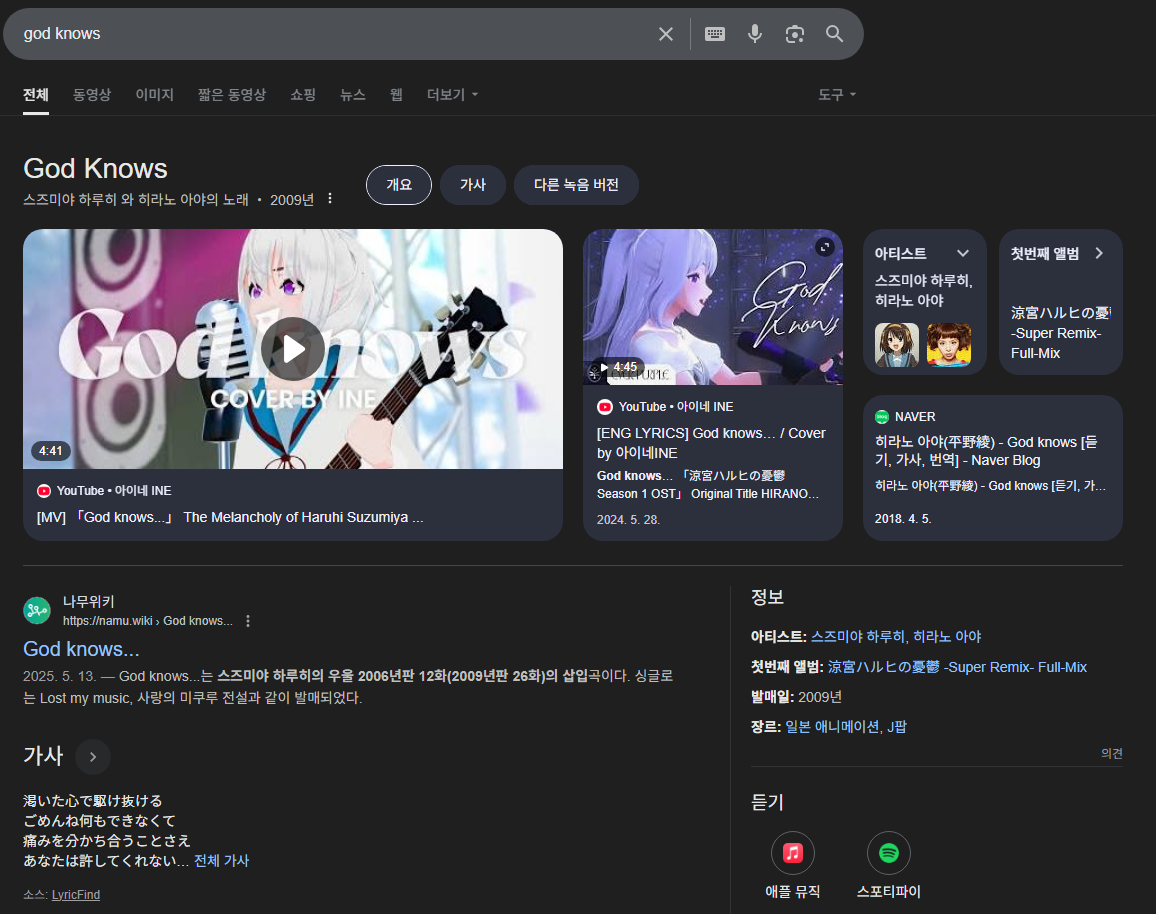Expand the 더보기 dropdown menu

(x=453, y=95)
